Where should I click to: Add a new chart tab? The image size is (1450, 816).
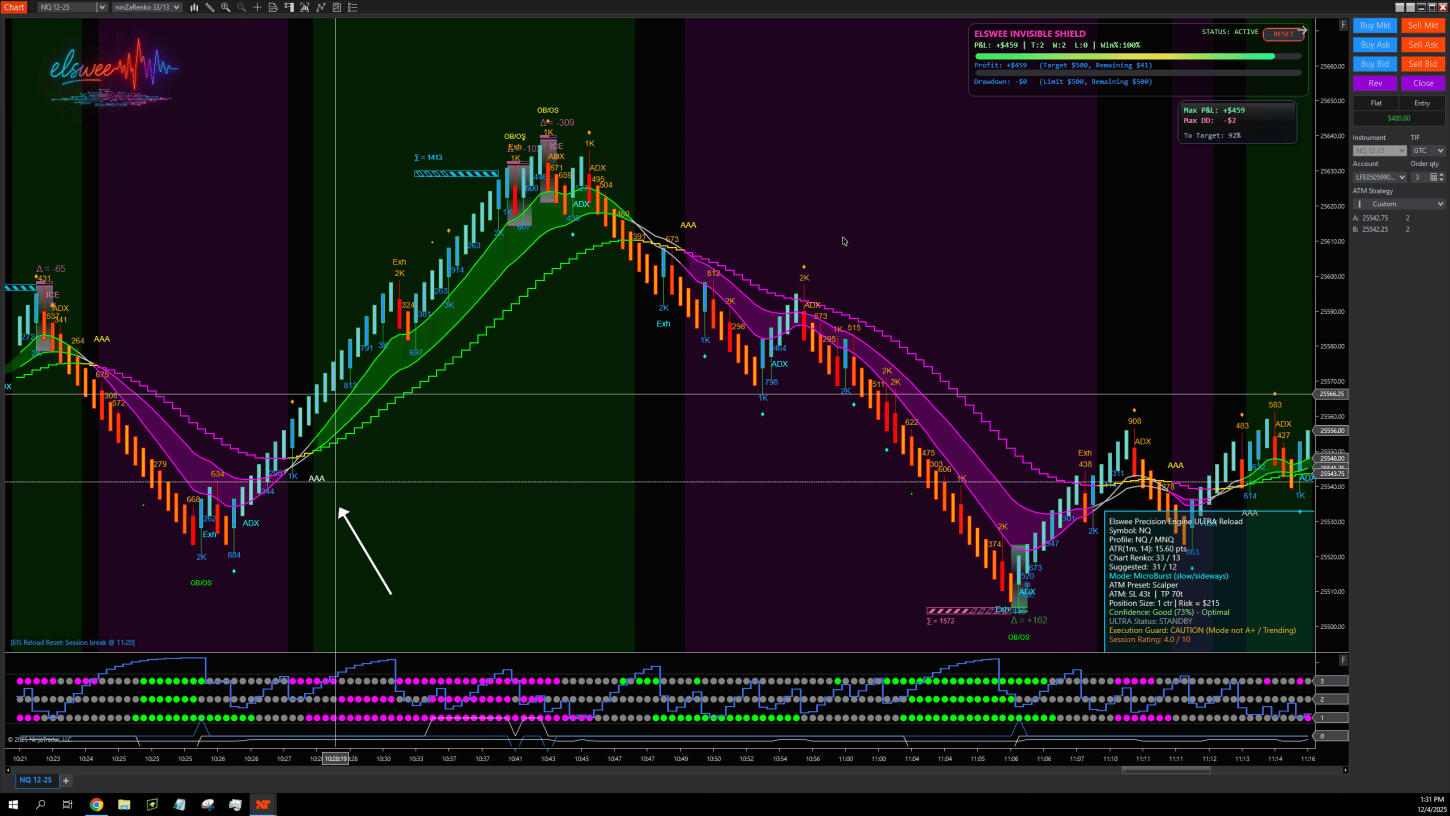(66, 780)
